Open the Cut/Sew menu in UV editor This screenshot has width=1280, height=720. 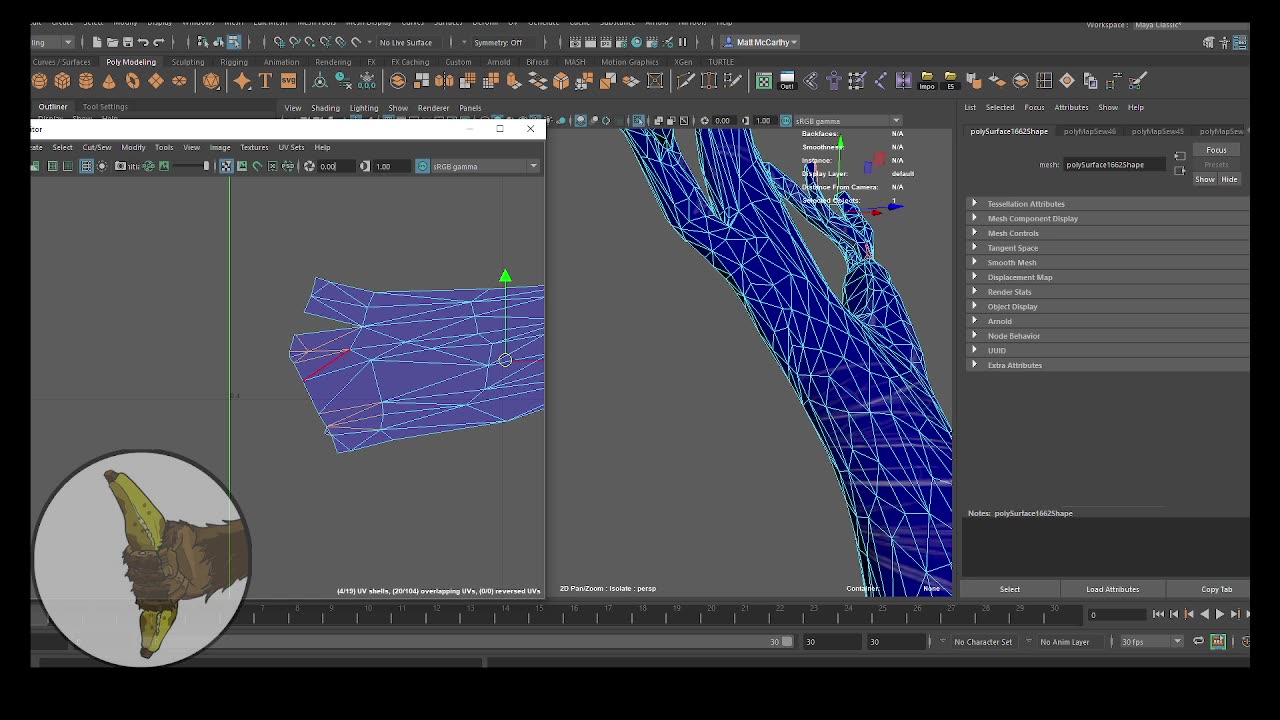click(97, 147)
